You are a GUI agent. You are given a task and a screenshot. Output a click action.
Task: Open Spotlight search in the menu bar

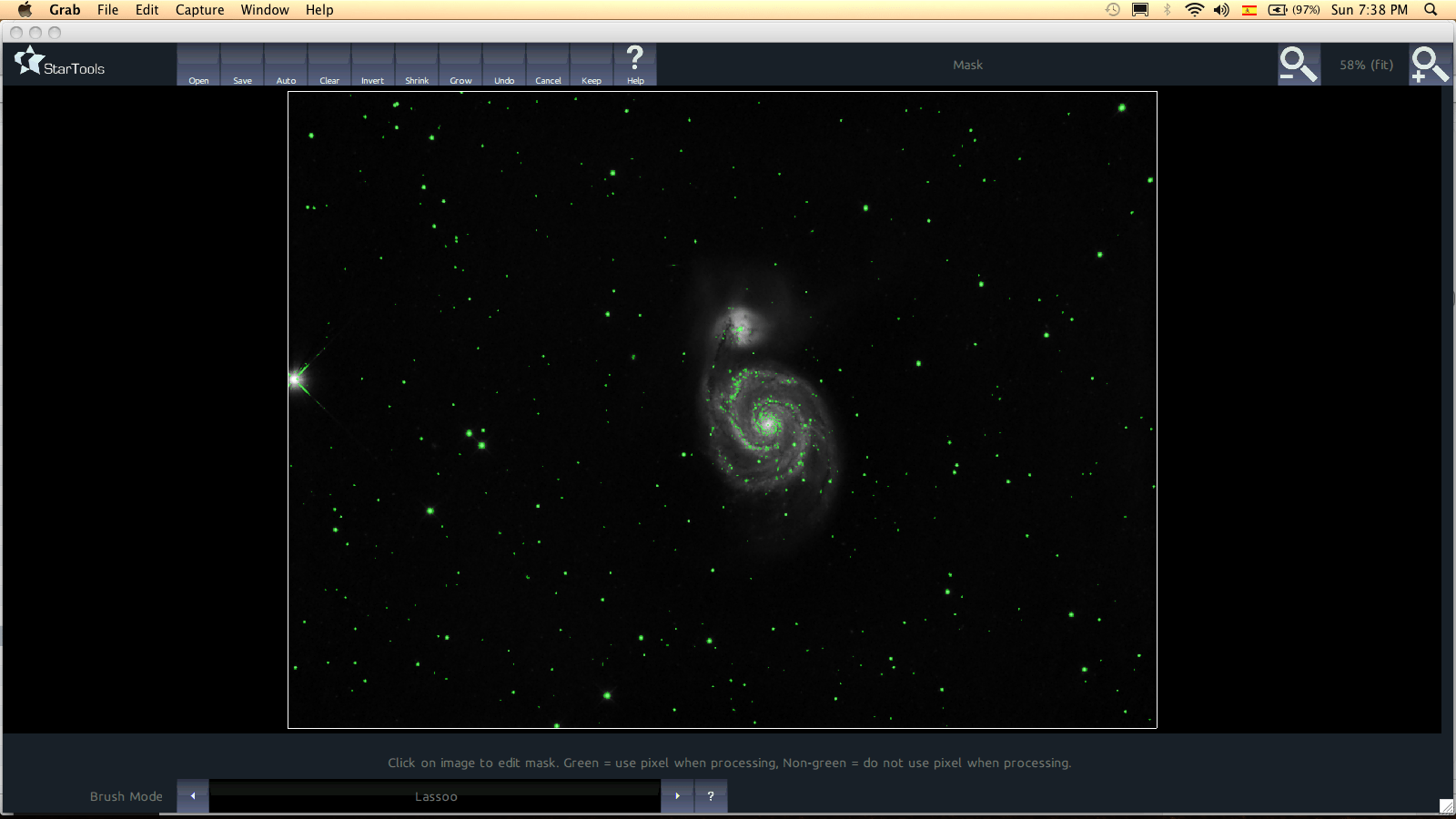(1431, 10)
